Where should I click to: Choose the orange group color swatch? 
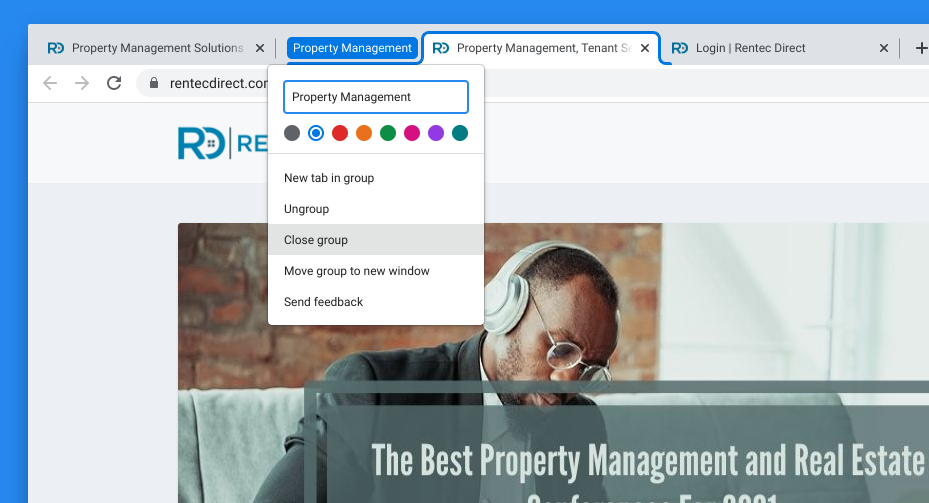coord(364,133)
